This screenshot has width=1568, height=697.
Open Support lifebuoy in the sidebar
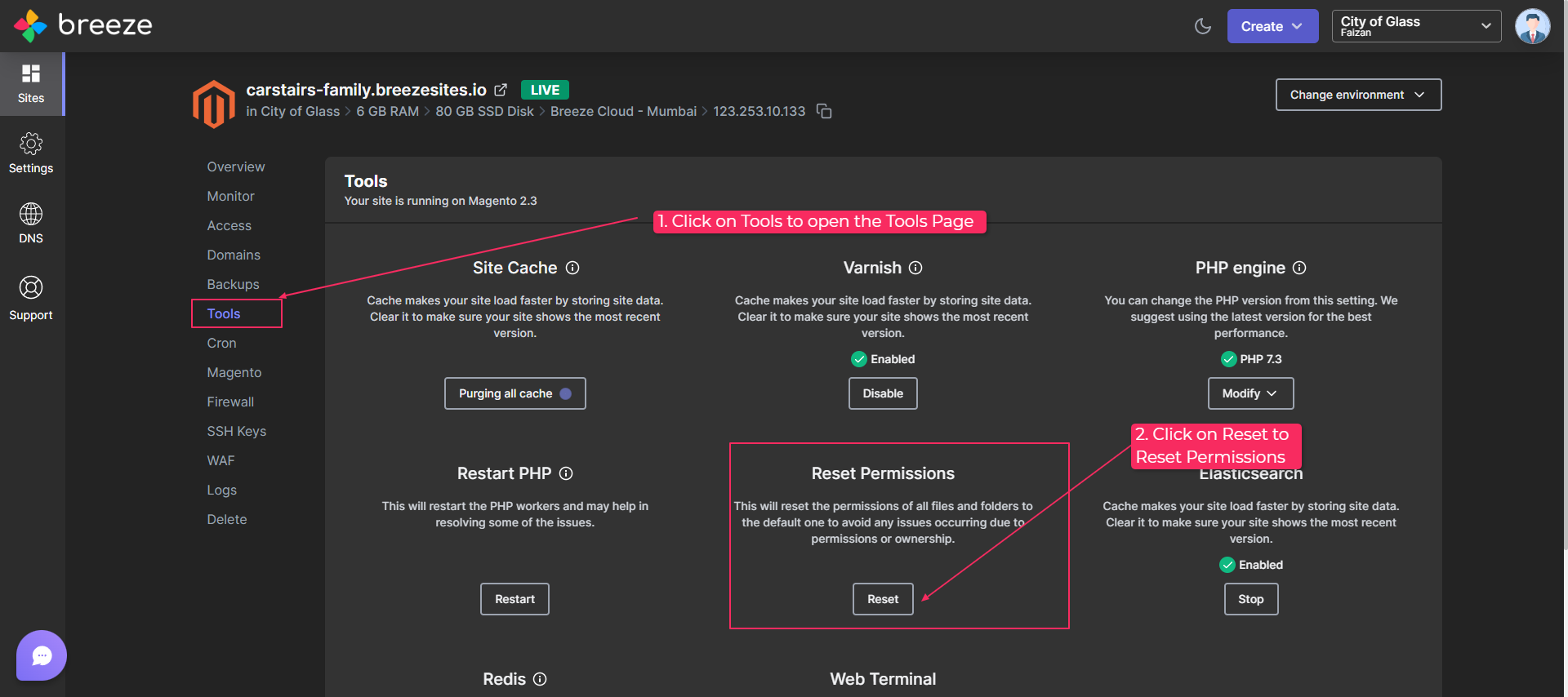point(31,298)
